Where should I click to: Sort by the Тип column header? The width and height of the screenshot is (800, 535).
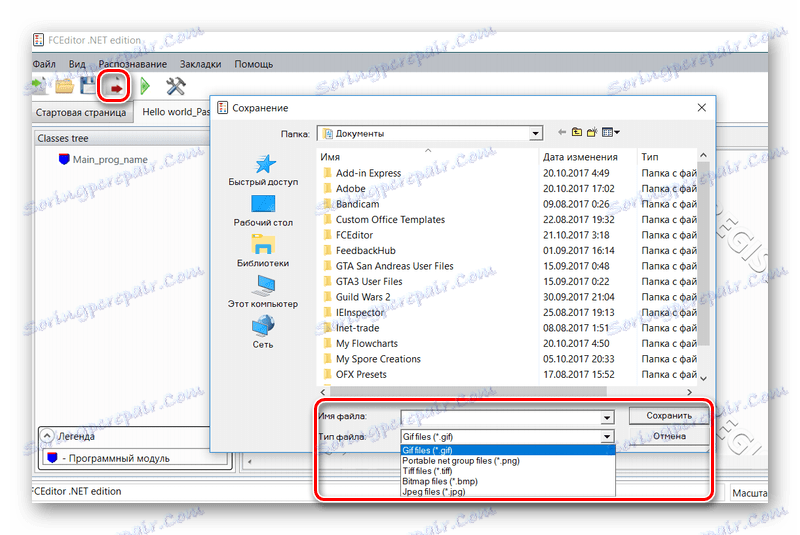tap(667, 157)
